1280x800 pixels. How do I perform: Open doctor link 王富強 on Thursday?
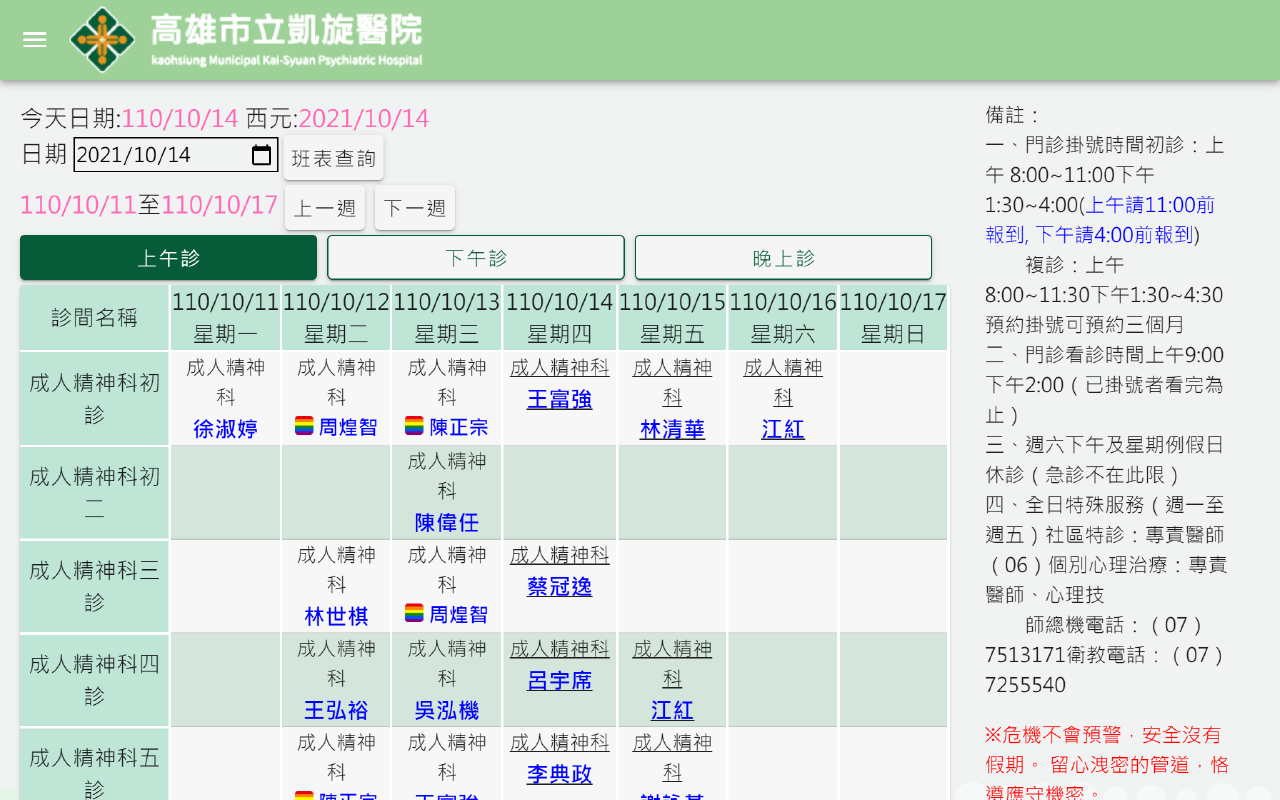(x=560, y=400)
